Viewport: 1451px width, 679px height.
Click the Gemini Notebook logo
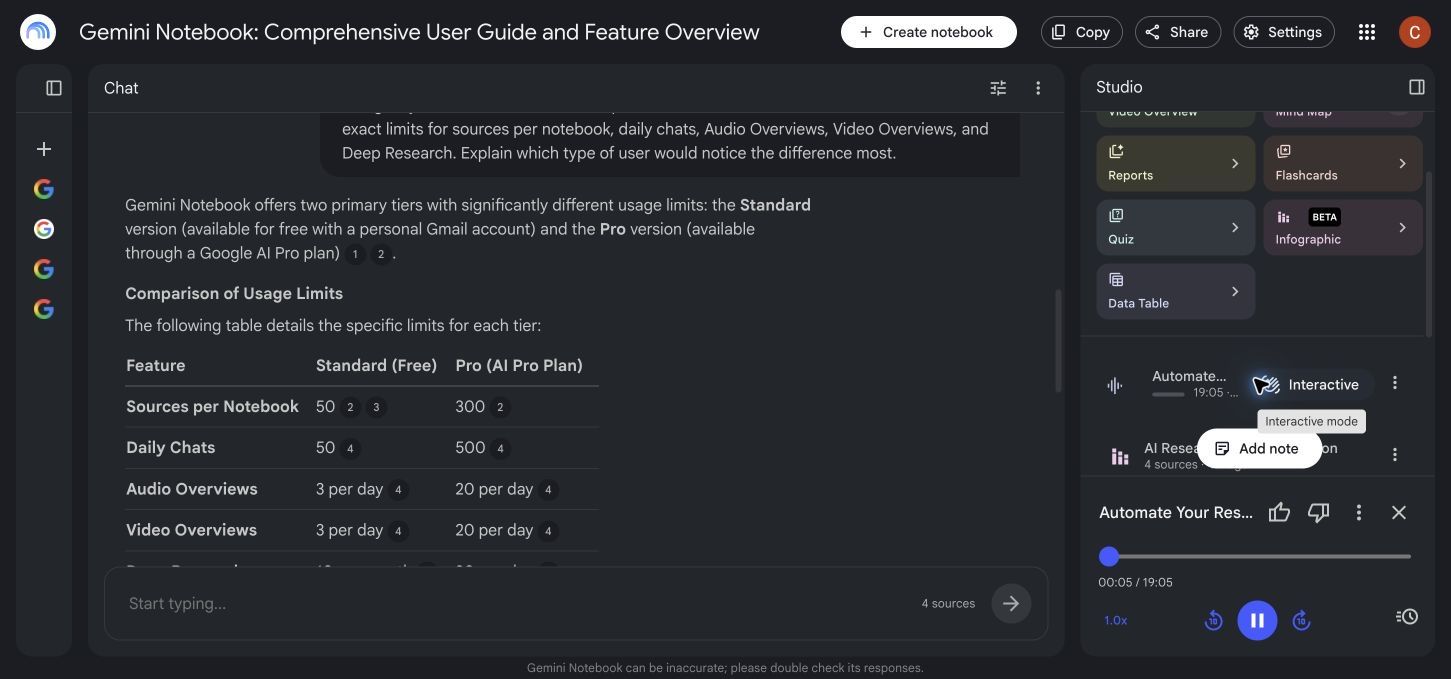38,32
